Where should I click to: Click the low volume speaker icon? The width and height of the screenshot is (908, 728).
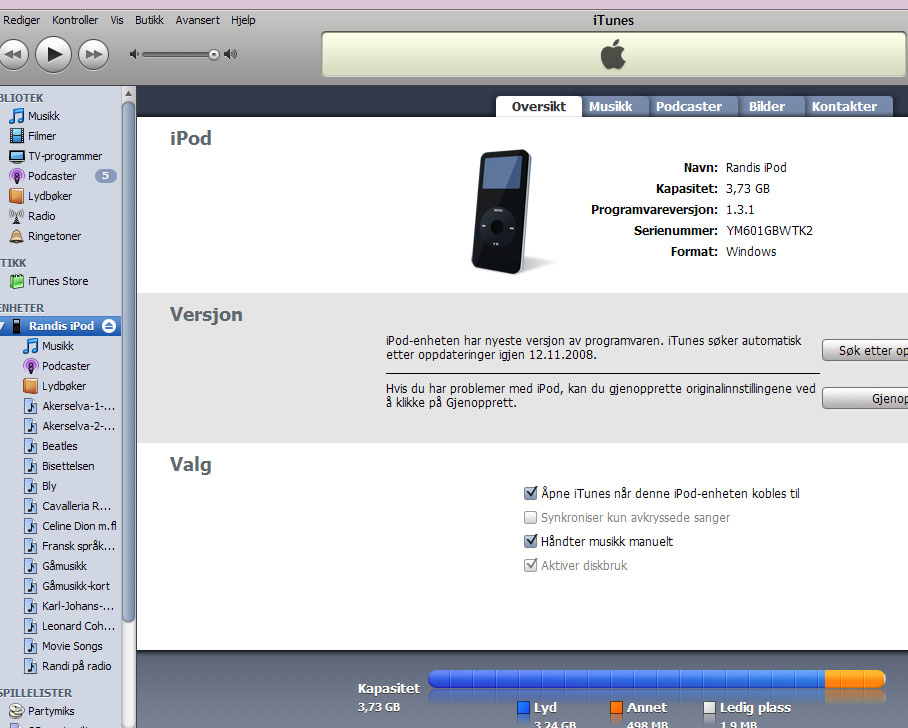click(x=134, y=54)
